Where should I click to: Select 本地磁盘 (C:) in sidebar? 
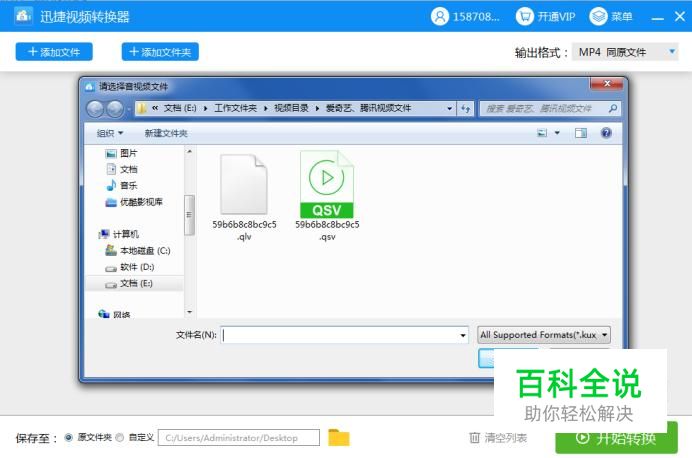(138, 251)
